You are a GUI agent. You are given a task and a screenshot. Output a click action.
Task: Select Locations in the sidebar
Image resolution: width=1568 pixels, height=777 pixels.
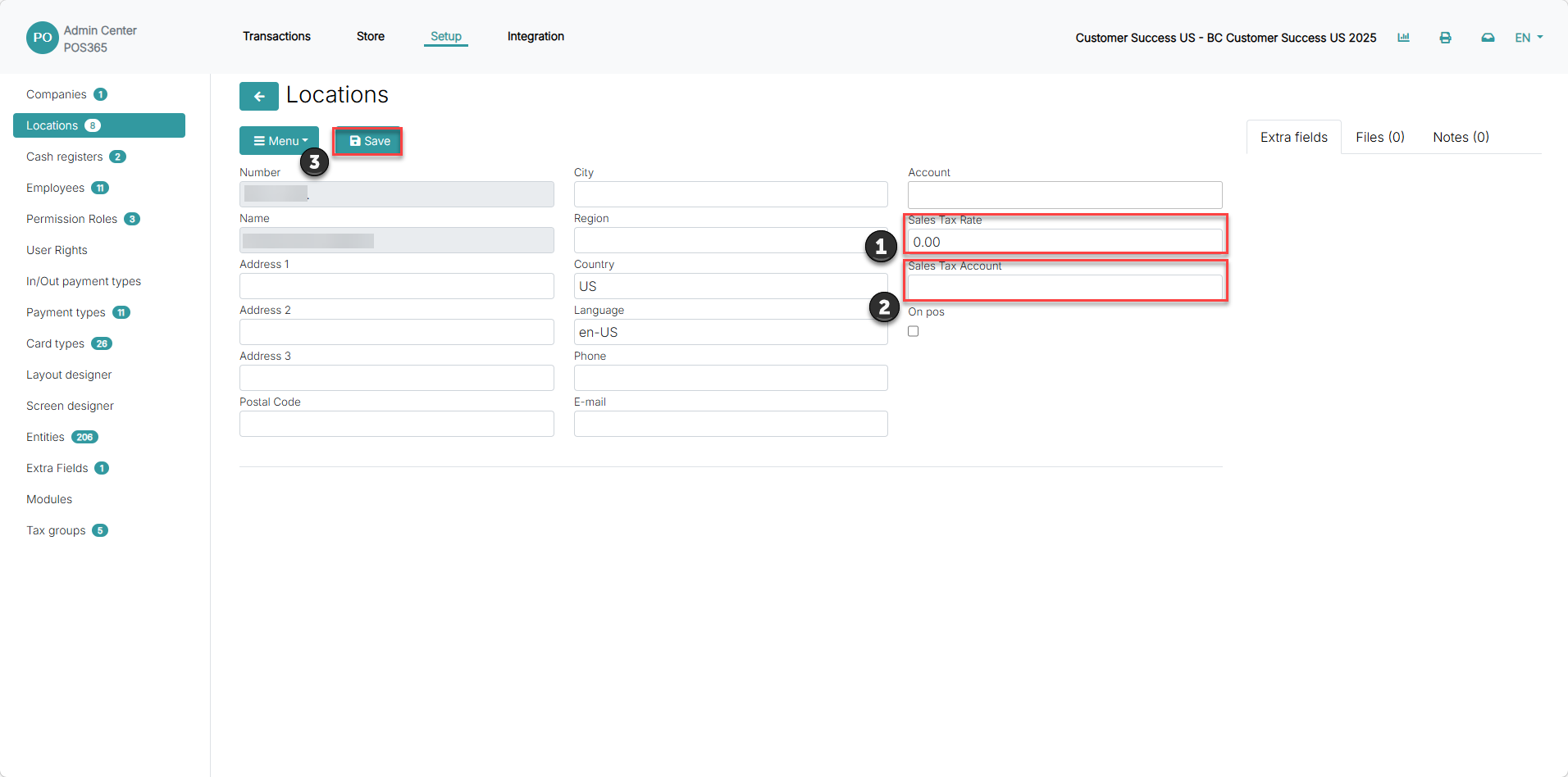[x=99, y=125]
